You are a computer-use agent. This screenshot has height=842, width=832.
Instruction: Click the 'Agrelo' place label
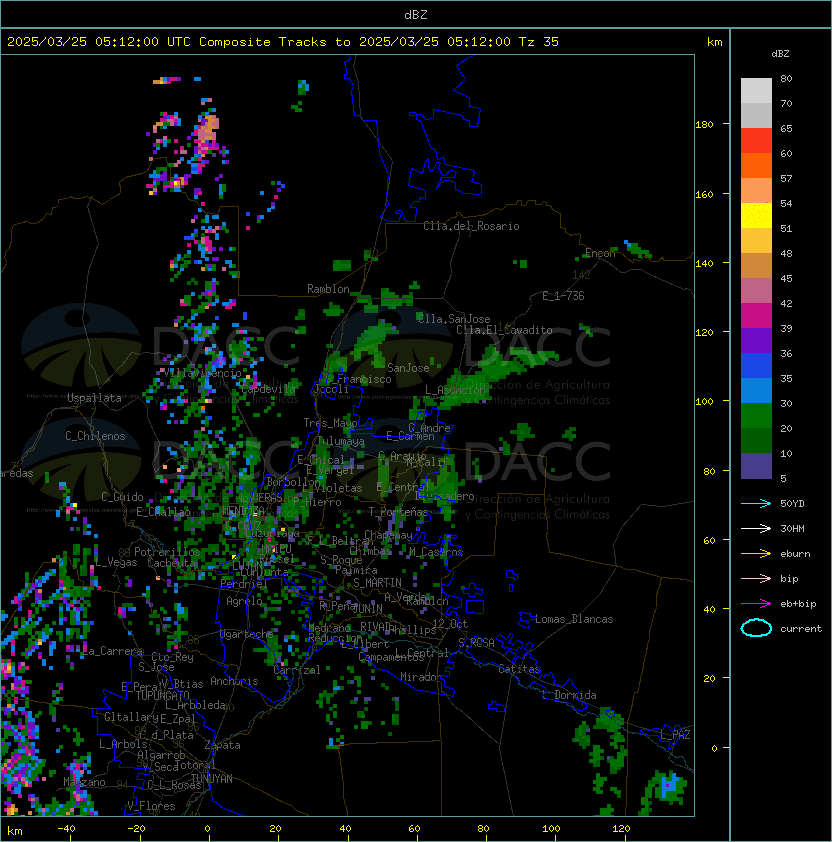click(244, 601)
